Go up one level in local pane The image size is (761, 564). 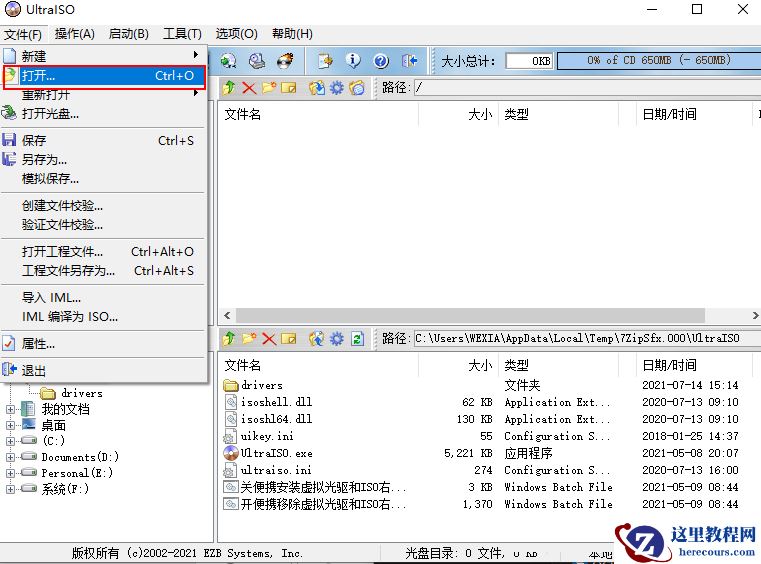(x=229, y=338)
